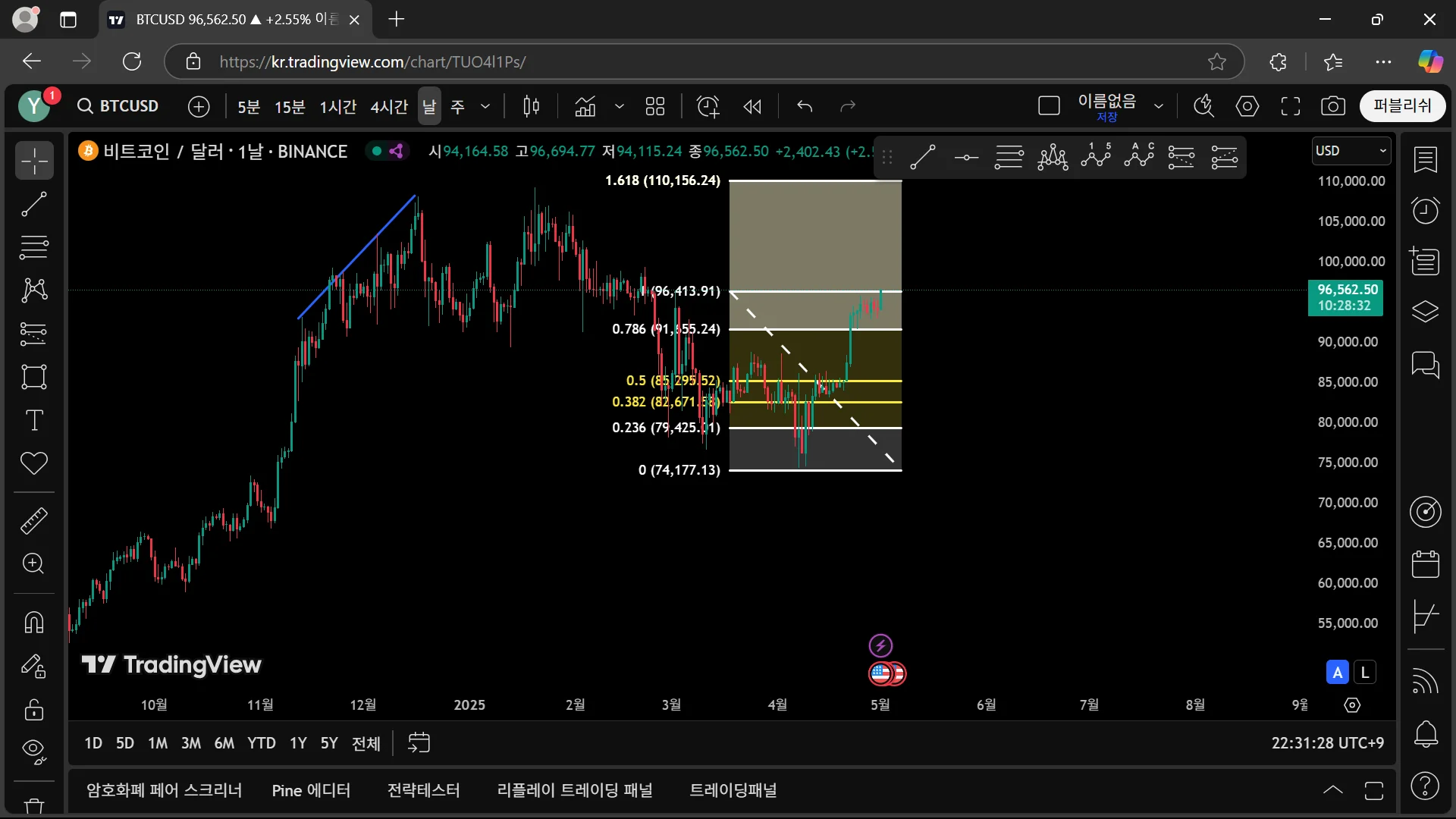The width and height of the screenshot is (1456, 819).
Task: Open the indicators menu in top toolbar
Action: coord(585,107)
